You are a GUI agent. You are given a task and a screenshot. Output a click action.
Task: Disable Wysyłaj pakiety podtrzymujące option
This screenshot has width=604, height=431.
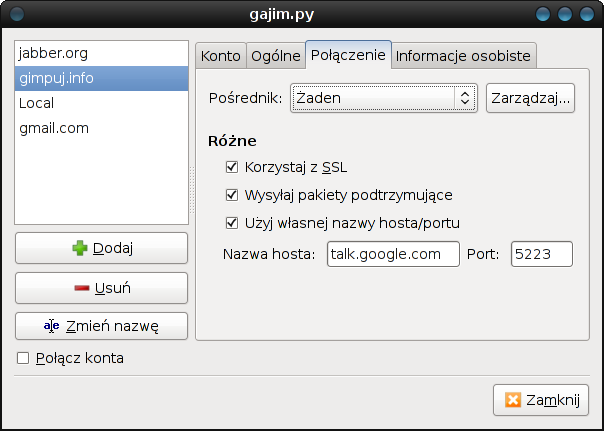point(232,195)
